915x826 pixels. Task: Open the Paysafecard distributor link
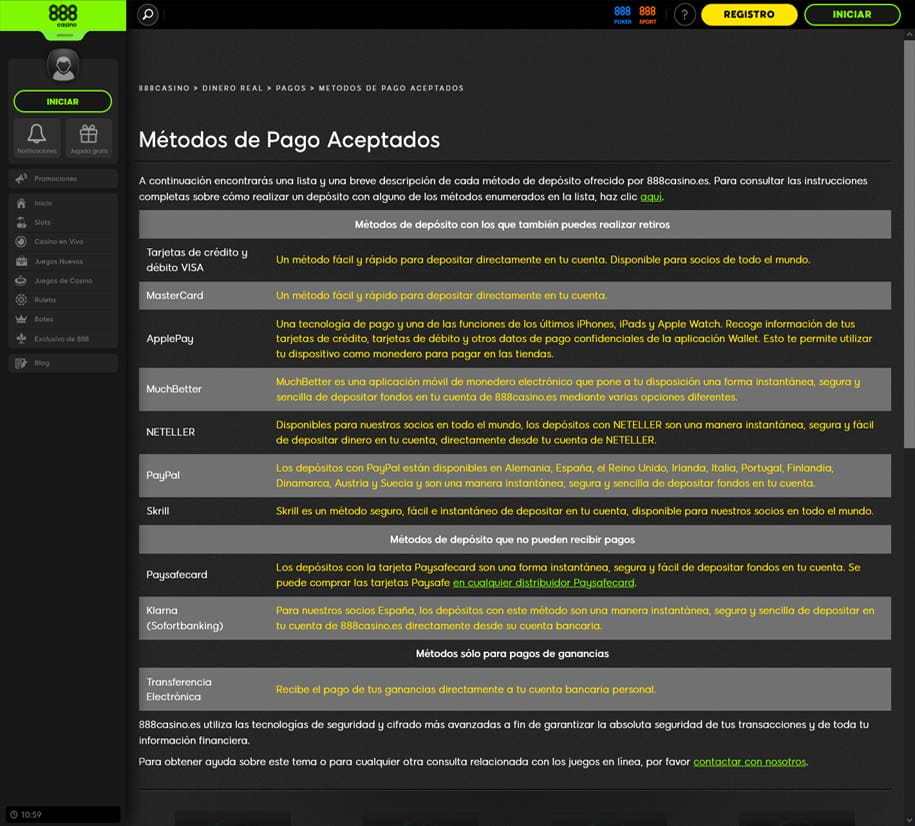pyautogui.click(x=545, y=581)
